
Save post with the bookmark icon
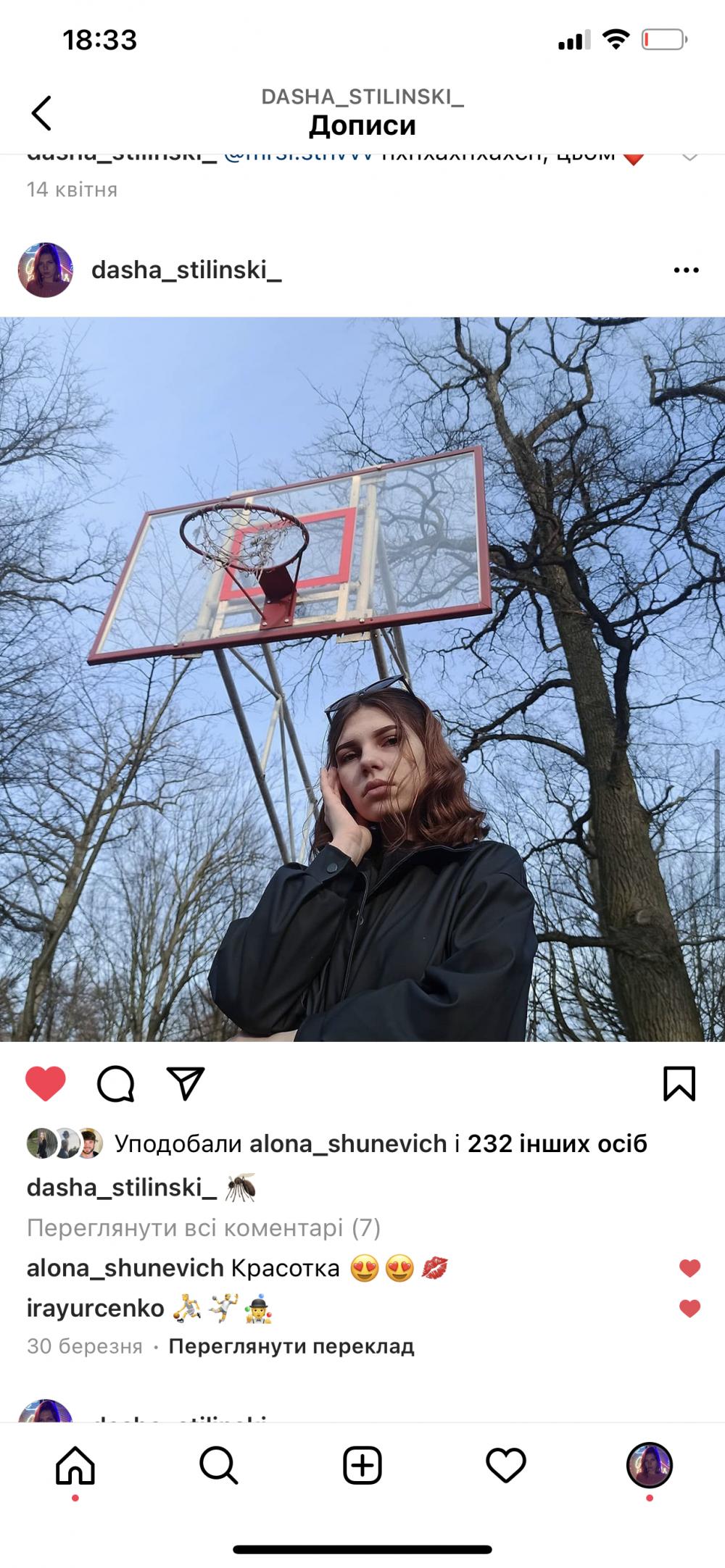click(679, 1084)
